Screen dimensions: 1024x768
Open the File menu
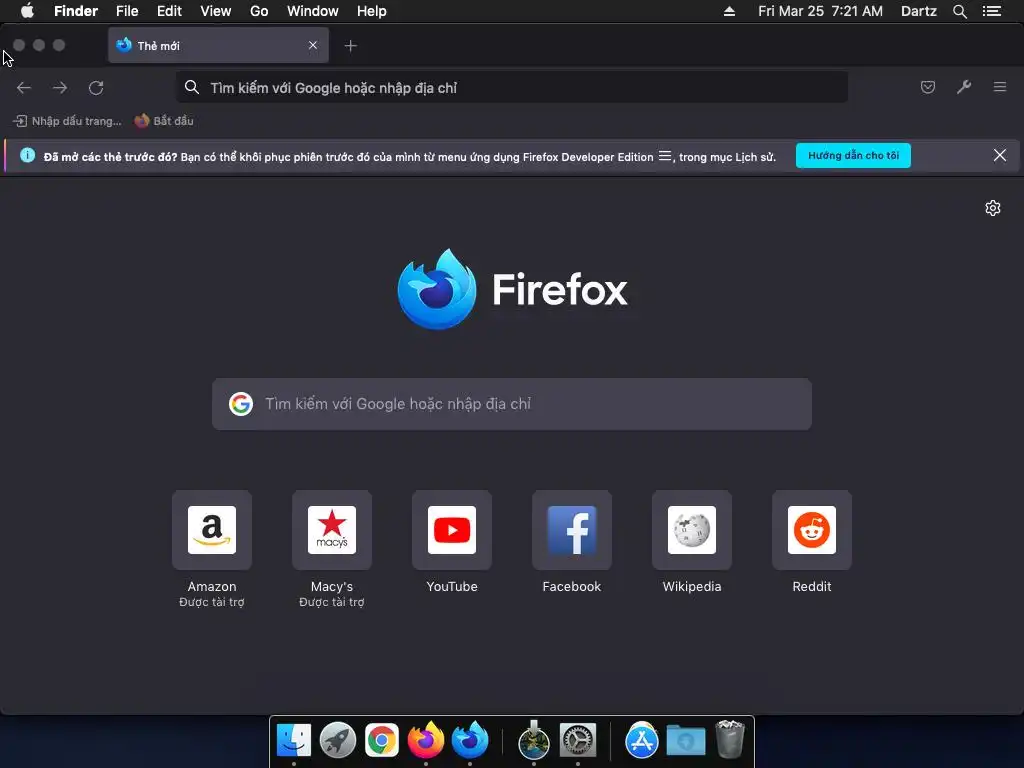tap(127, 11)
